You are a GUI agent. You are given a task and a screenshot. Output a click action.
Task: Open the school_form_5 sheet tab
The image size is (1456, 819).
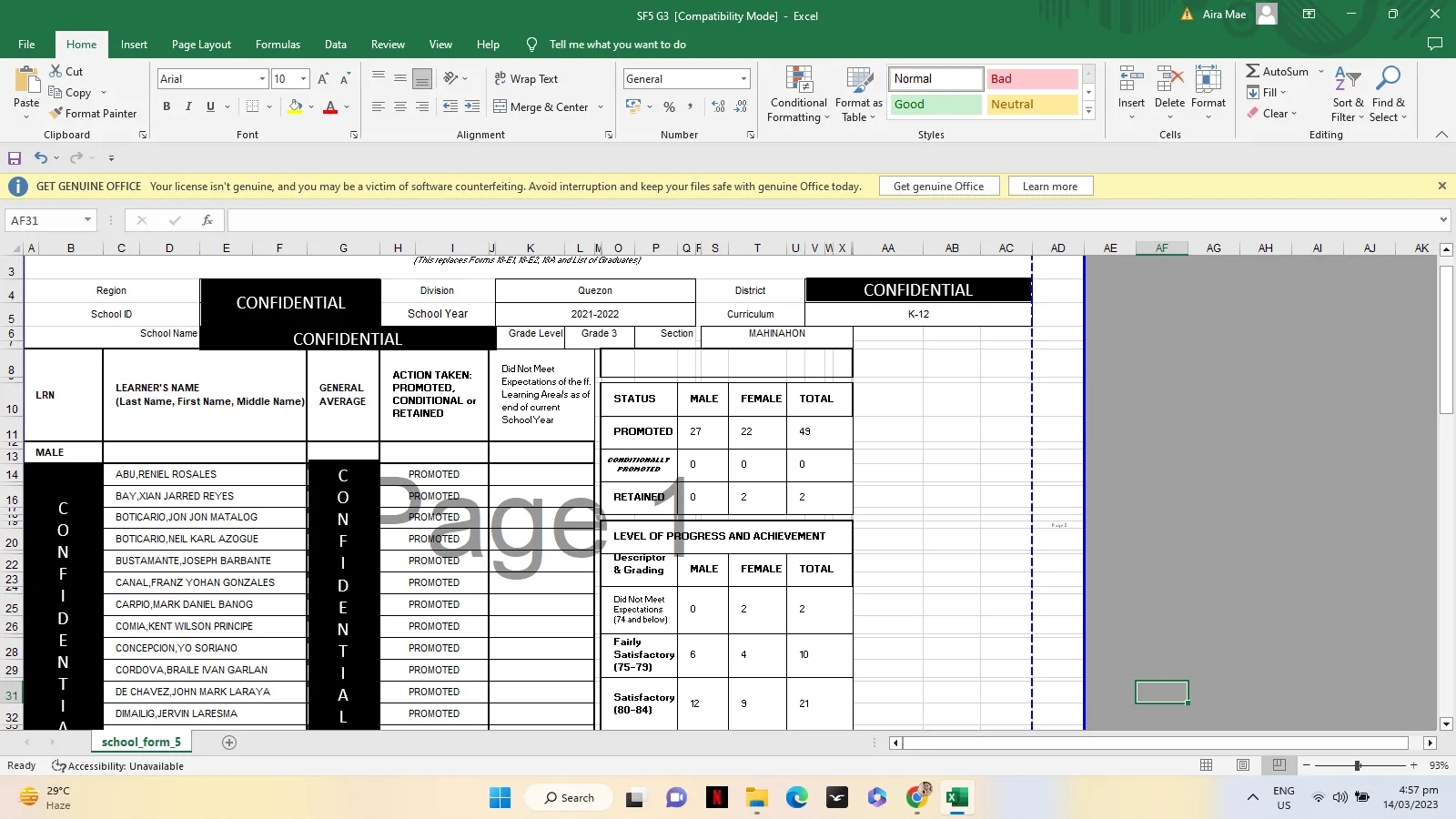[141, 743]
